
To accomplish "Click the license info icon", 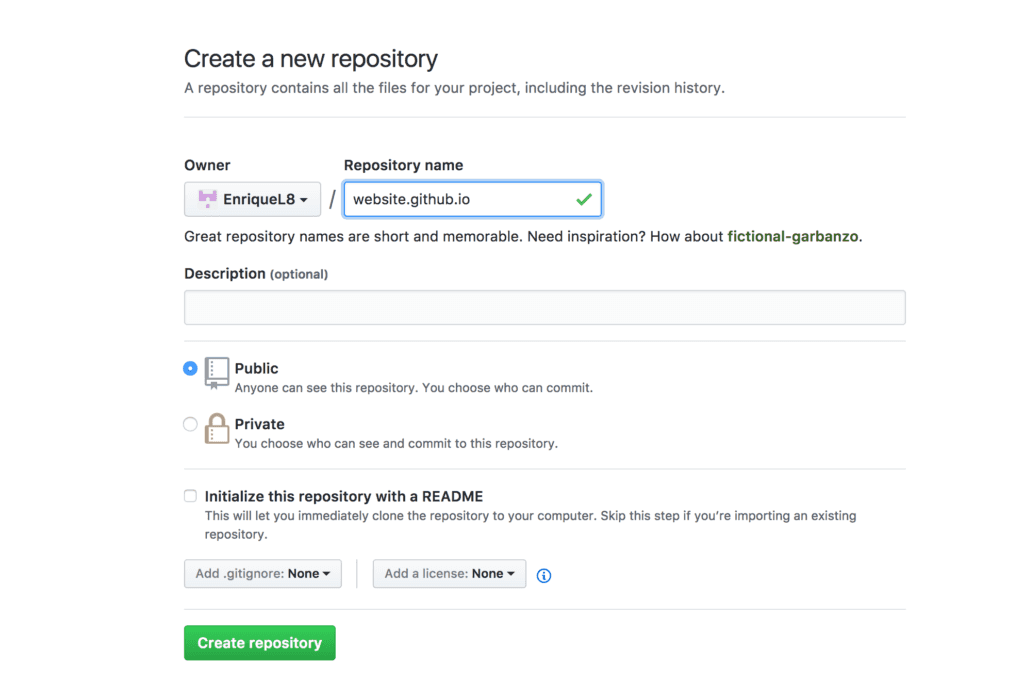I will tap(543, 575).
